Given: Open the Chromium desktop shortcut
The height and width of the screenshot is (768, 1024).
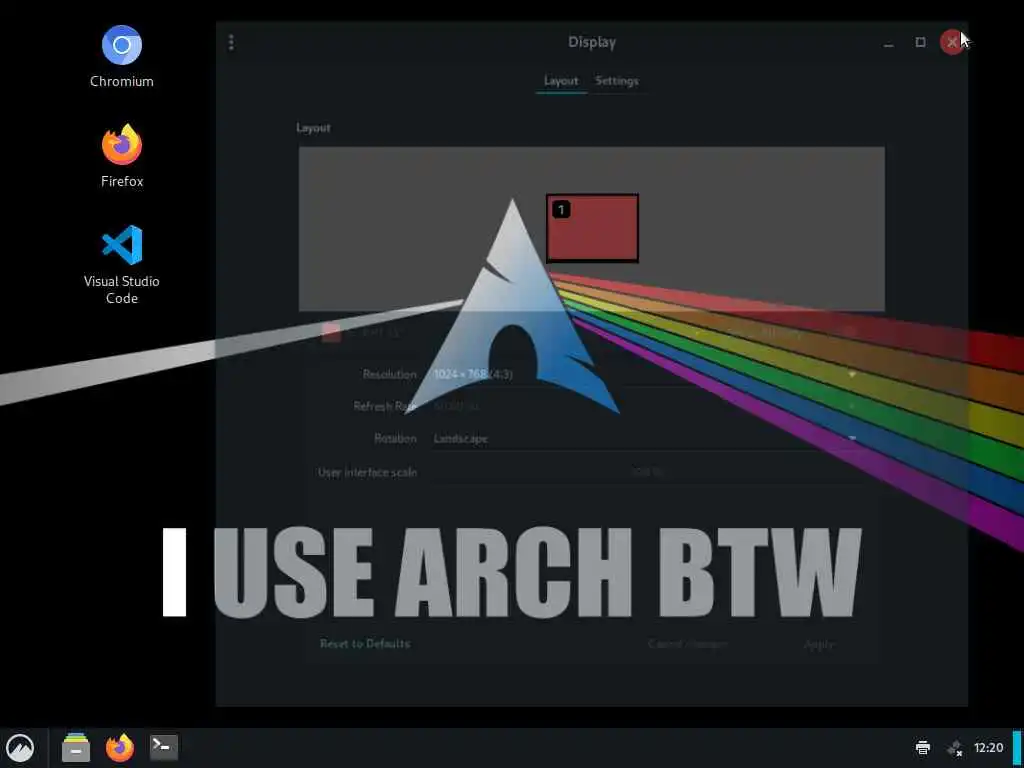Looking at the screenshot, I should coord(121,57).
